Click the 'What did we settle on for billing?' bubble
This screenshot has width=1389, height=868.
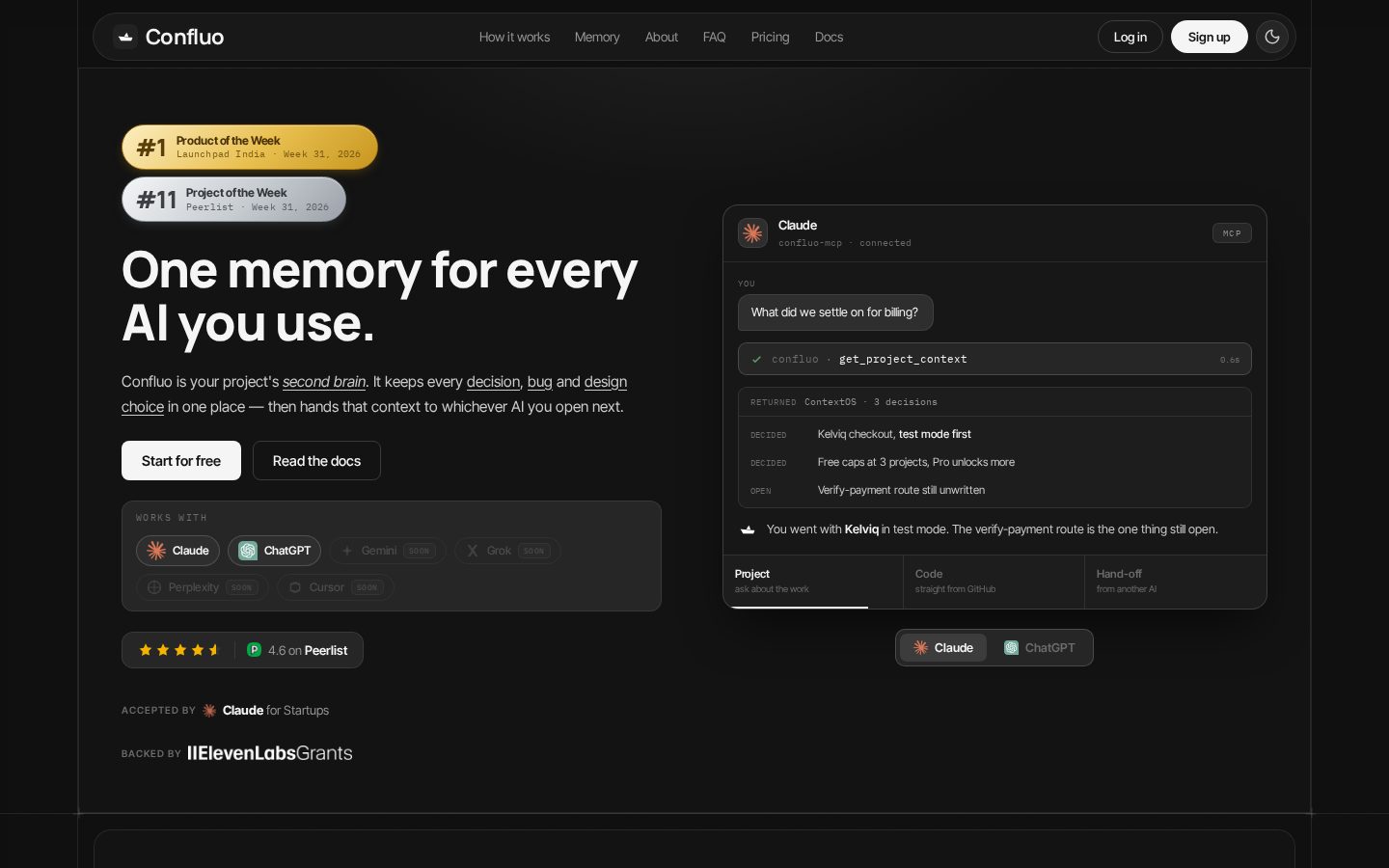pyautogui.click(x=835, y=312)
